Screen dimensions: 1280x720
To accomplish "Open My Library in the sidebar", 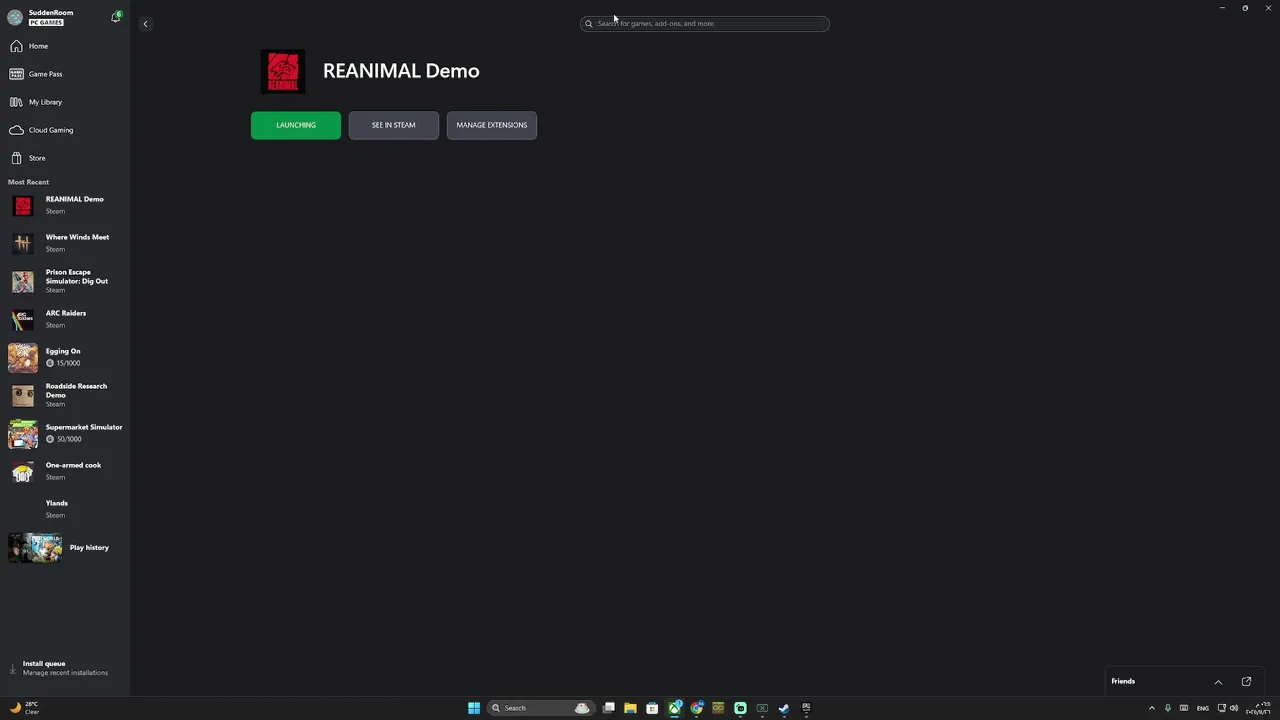I will click(x=65, y=102).
